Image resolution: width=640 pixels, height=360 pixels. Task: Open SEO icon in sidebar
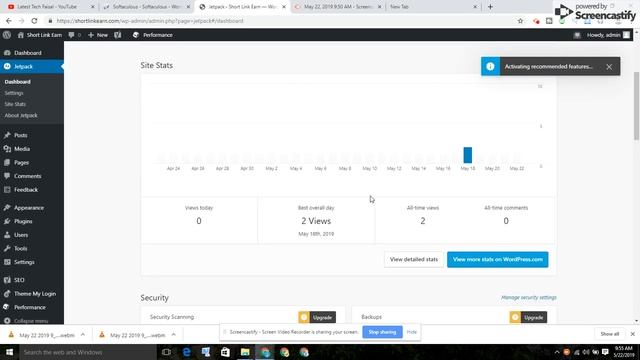point(7,280)
